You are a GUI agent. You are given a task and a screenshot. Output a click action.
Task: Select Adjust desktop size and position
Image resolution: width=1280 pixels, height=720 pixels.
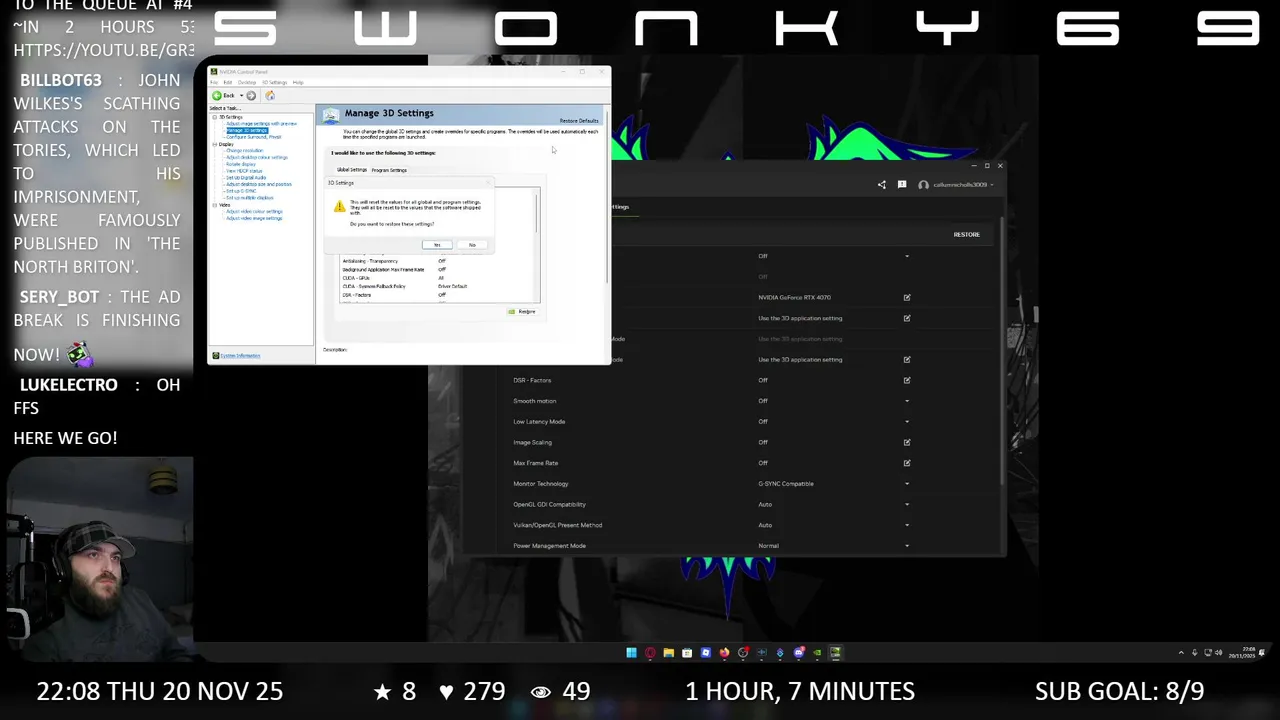click(259, 184)
